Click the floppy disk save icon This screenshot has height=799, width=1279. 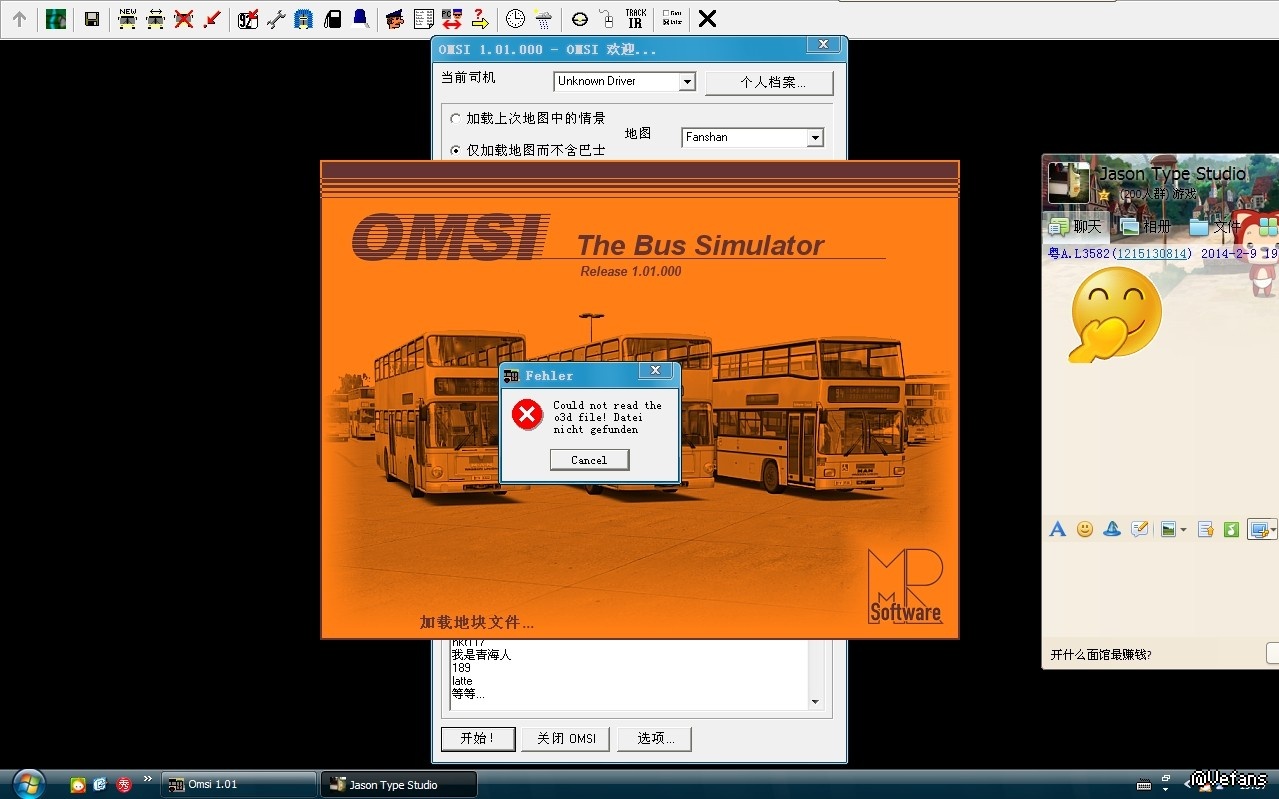(x=91, y=19)
